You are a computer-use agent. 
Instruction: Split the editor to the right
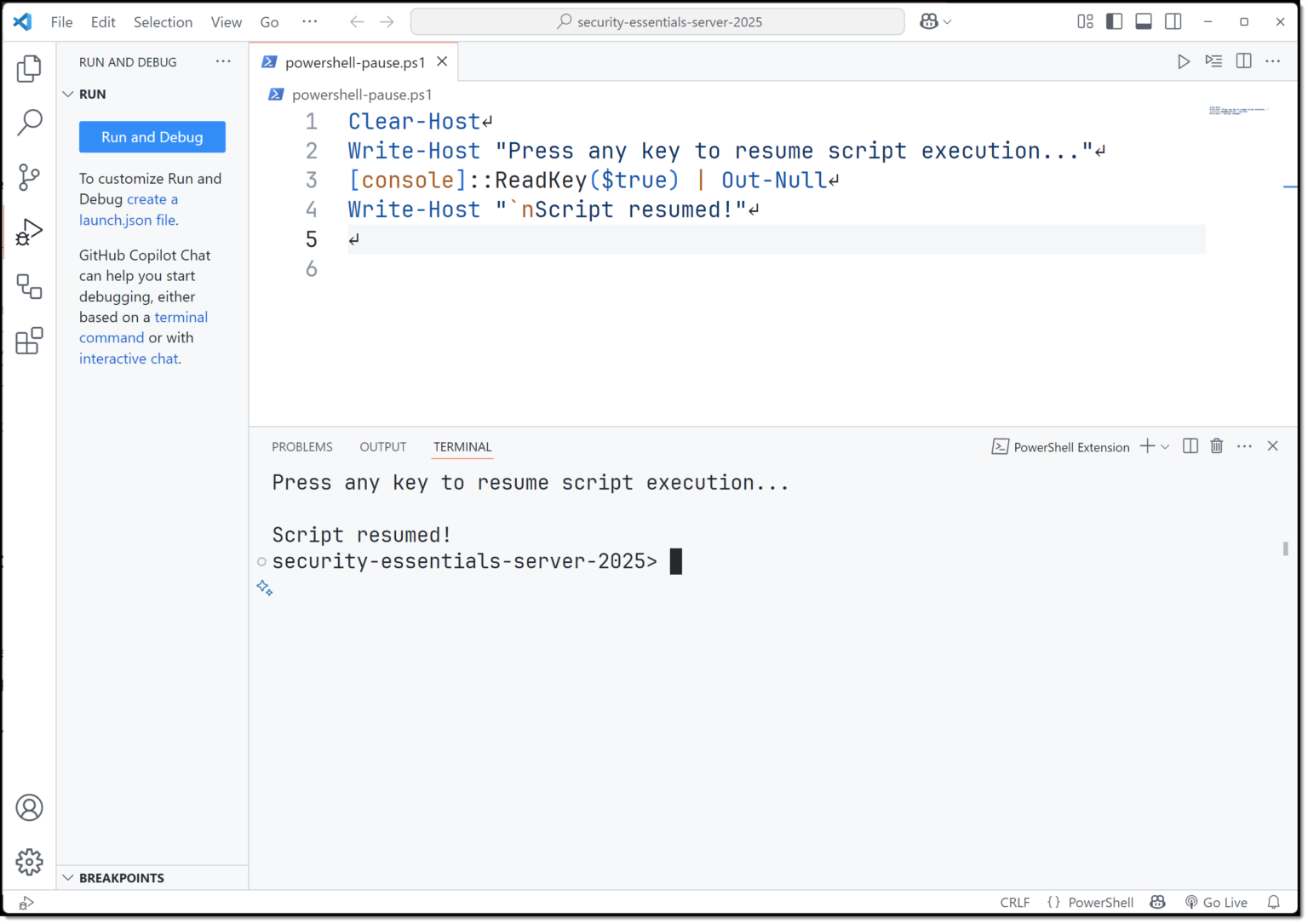coord(1243,61)
